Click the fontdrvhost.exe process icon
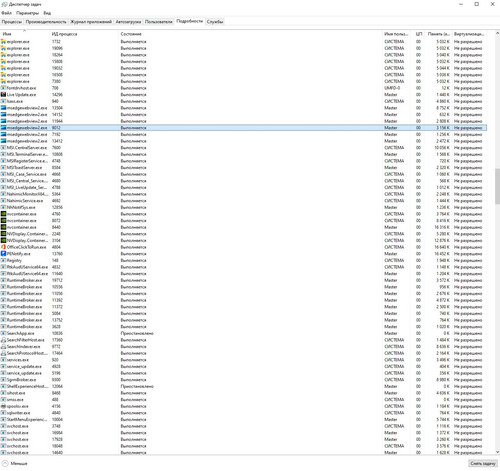This screenshot has width=500, height=471. point(3,88)
